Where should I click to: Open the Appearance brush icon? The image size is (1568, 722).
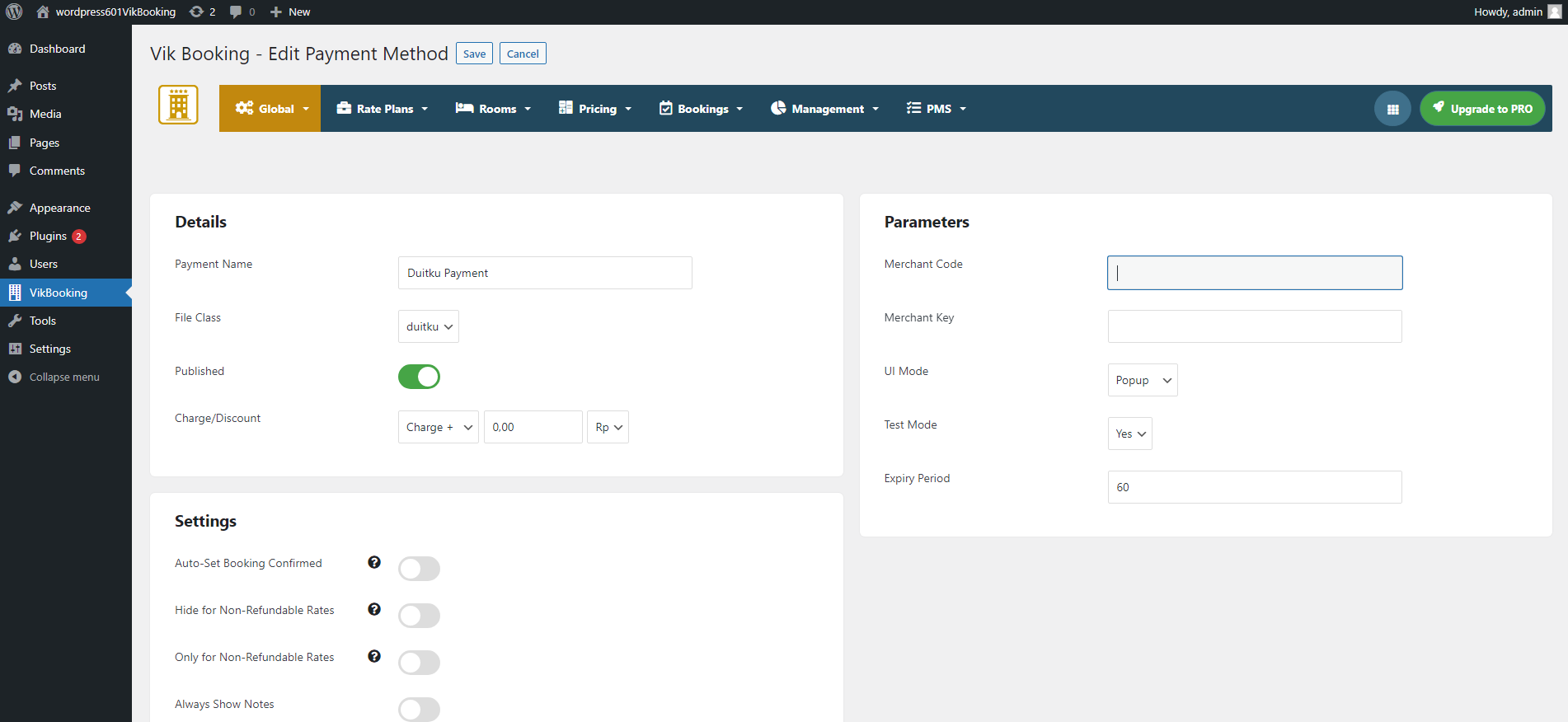[x=15, y=208]
